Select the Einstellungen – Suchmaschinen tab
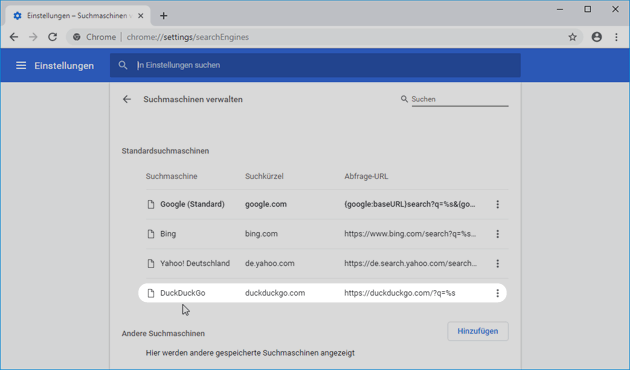 pyautogui.click(x=78, y=16)
